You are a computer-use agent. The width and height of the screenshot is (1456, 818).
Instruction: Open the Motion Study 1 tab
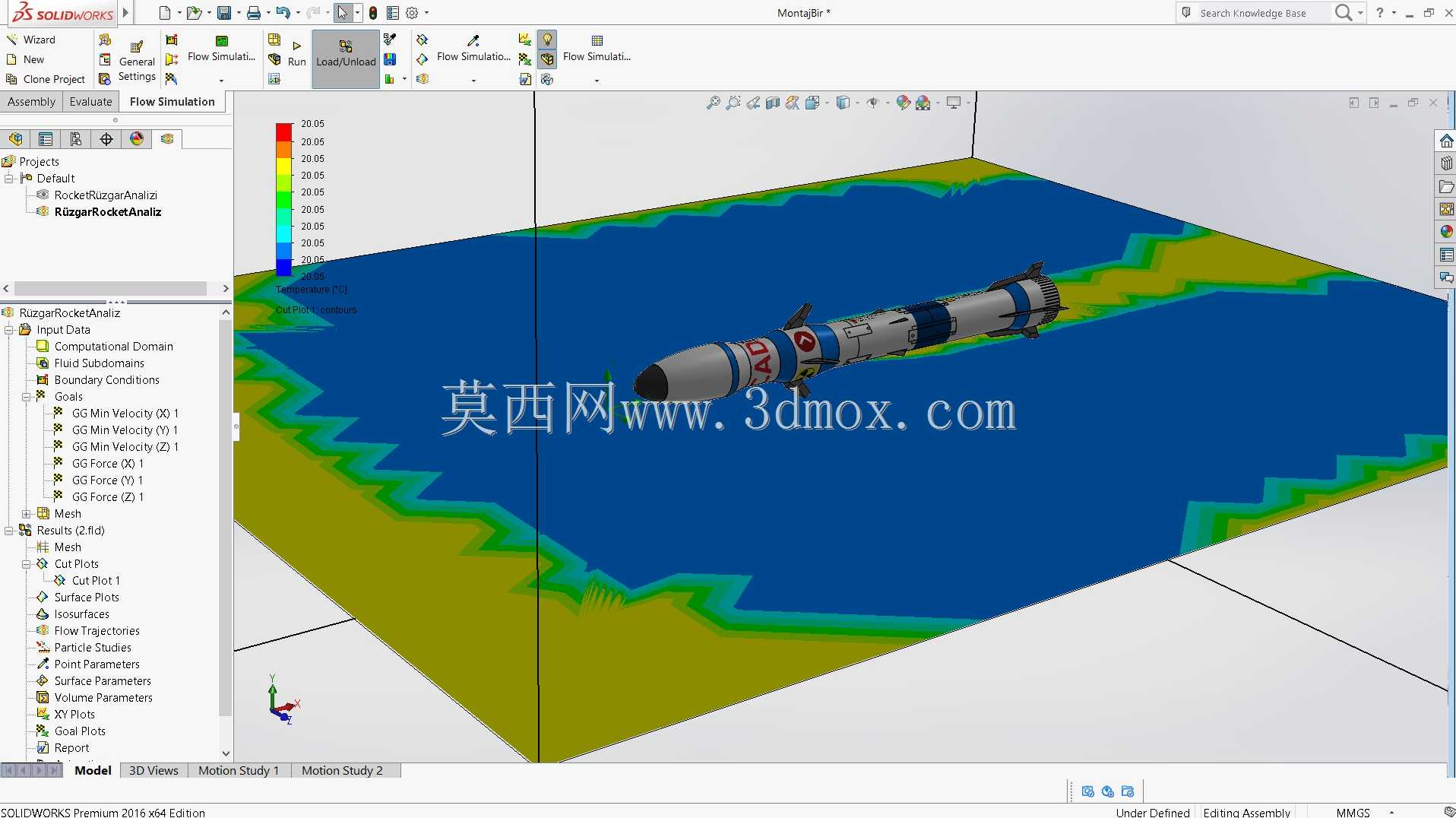(x=239, y=771)
